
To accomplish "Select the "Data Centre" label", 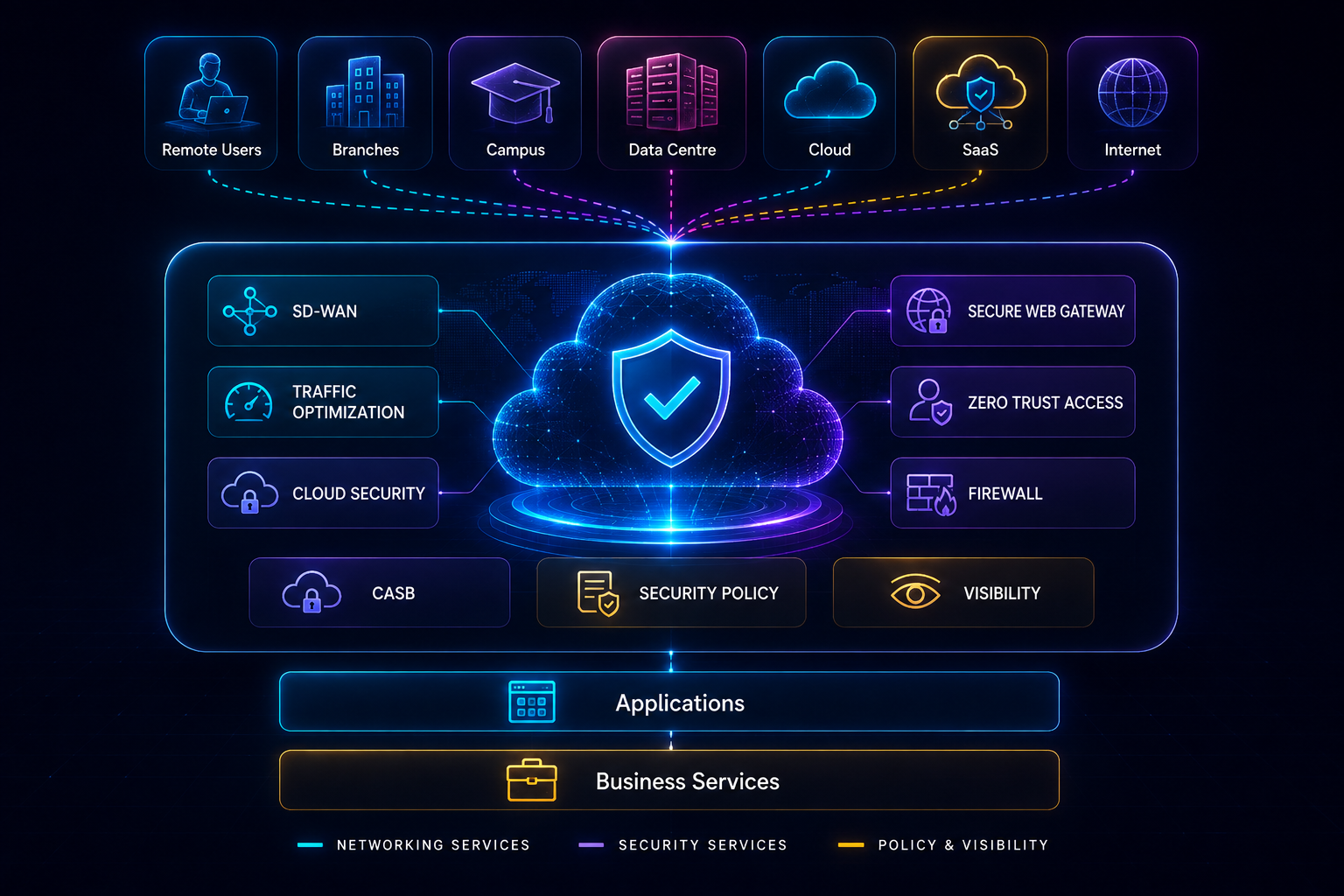I will [x=672, y=150].
